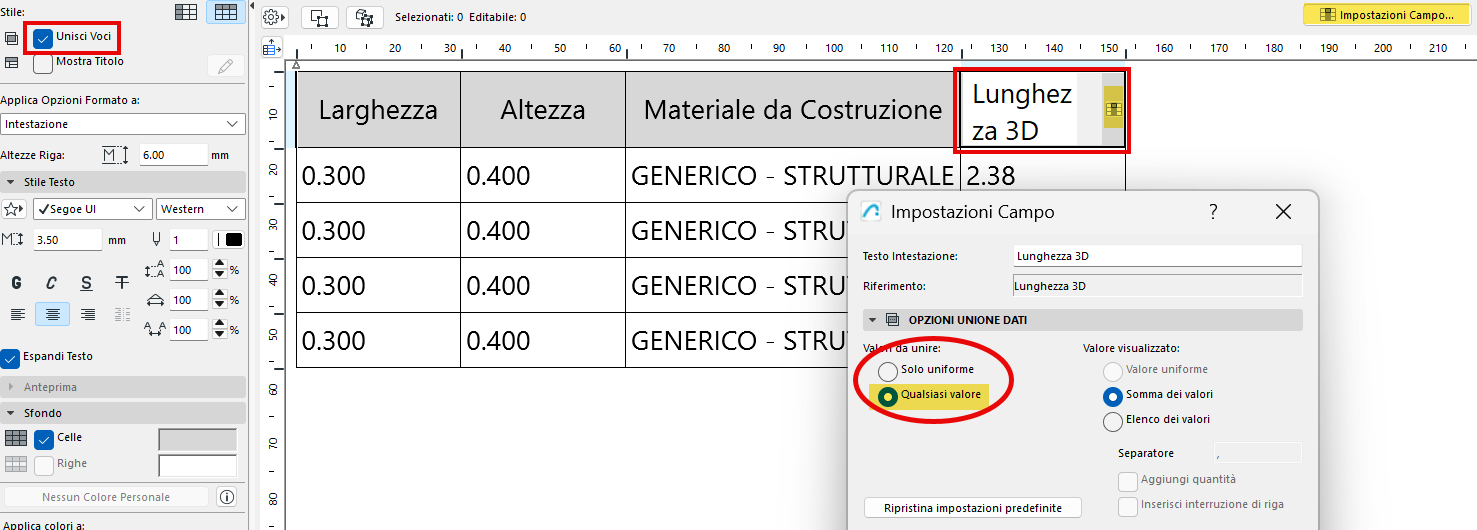
Task: Toggle strikethrough text style
Action: (122, 283)
